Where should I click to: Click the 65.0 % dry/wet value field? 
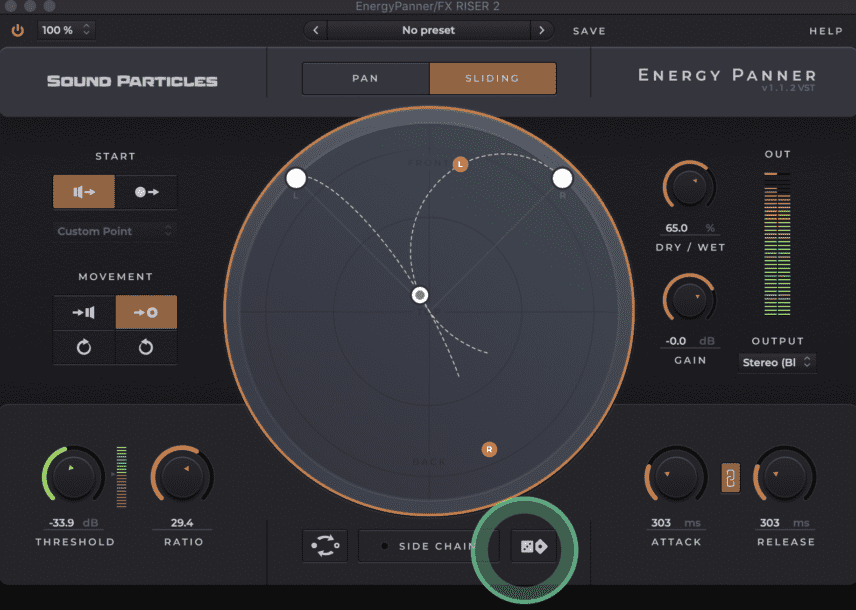pyautogui.click(x=689, y=228)
